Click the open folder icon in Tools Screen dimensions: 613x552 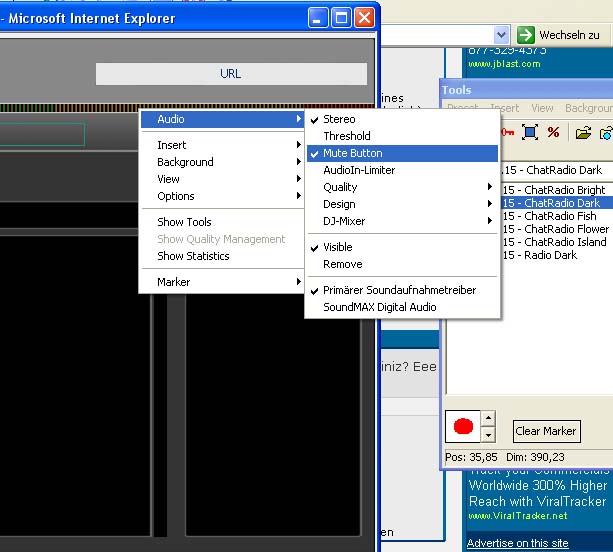(x=583, y=132)
